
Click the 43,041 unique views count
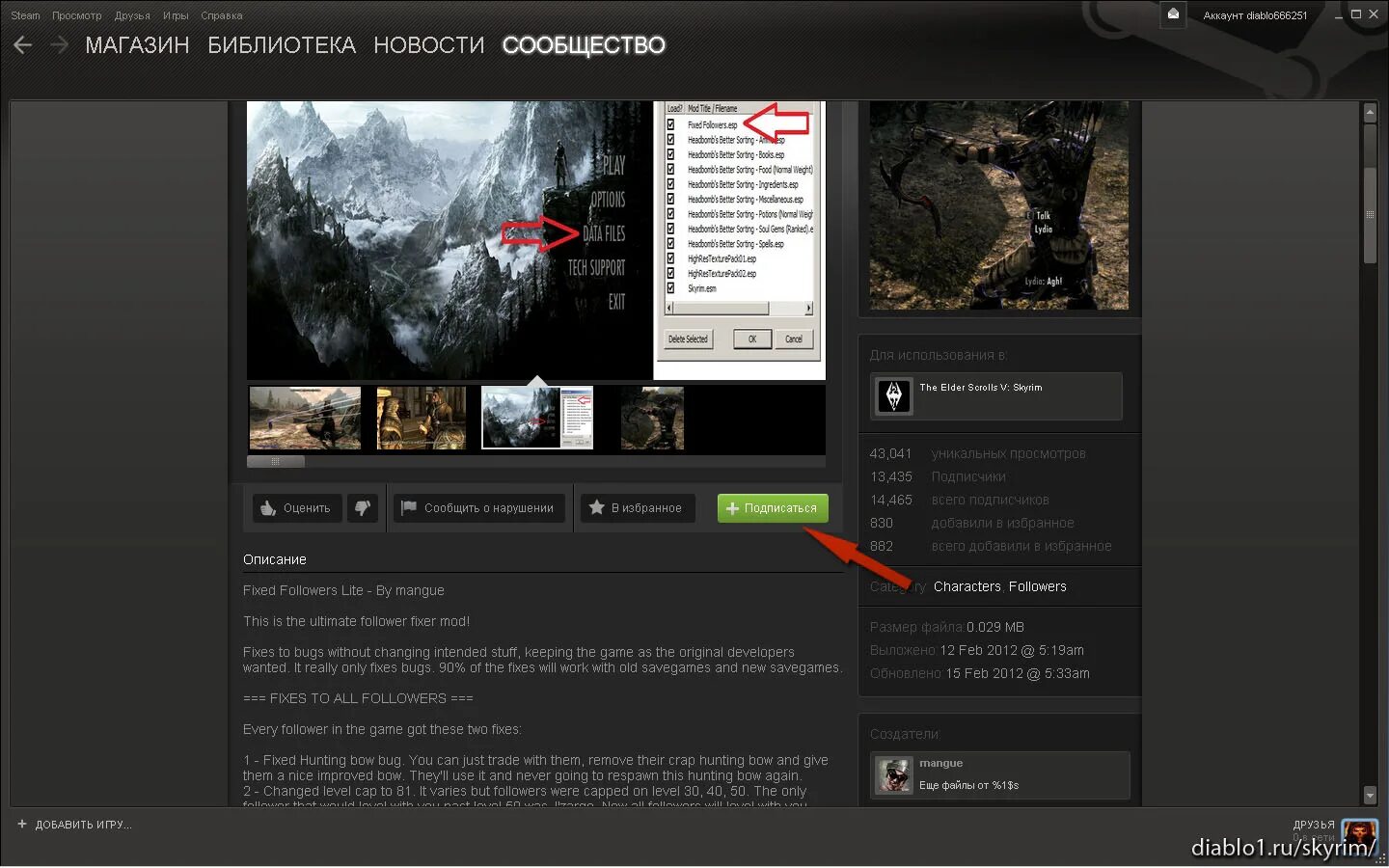pyautogui.click(x=890, y=453)
